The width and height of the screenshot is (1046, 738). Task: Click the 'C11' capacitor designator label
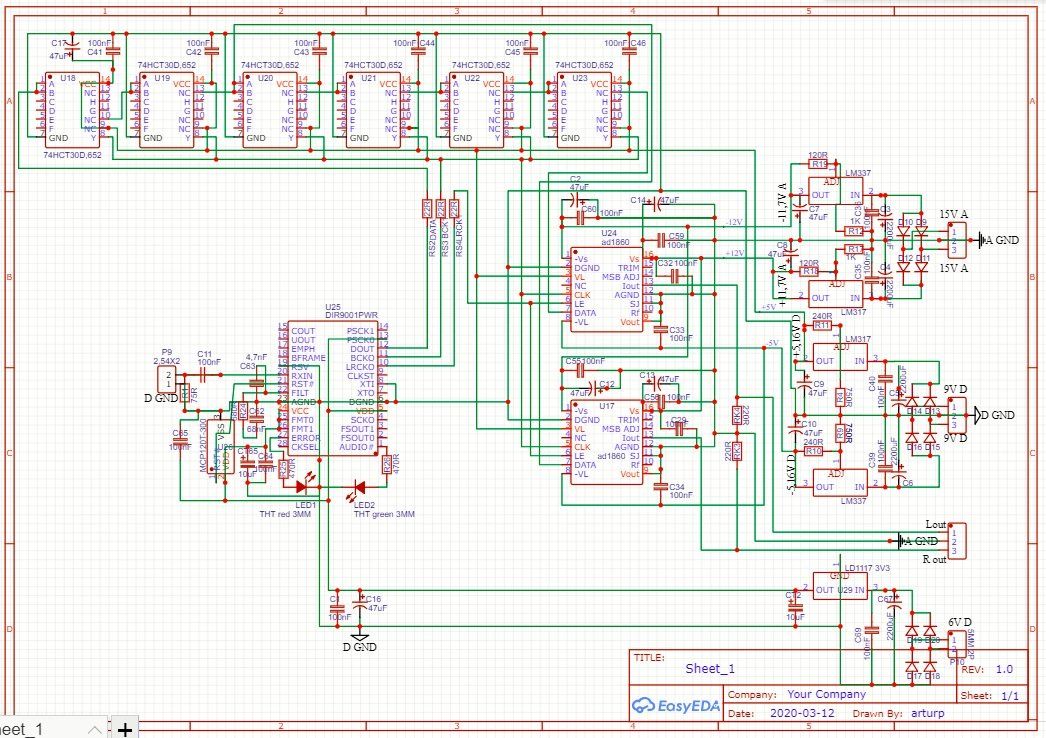pos(204,354)
